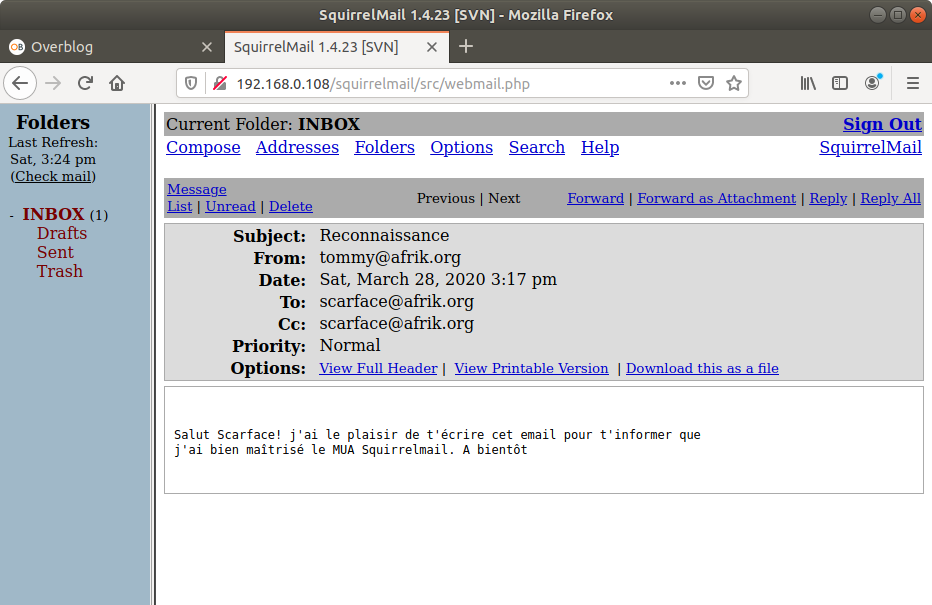Open the Firefox hamburger menu
The height and width of the screenshot is (605, 932).
click(913, 83)
